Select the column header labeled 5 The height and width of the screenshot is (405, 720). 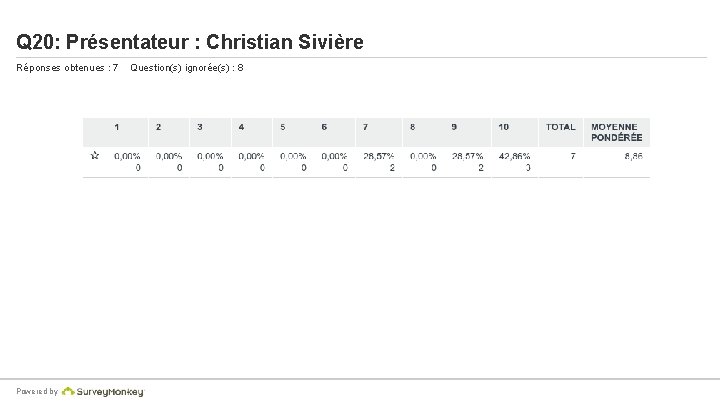tap(283, 127)
